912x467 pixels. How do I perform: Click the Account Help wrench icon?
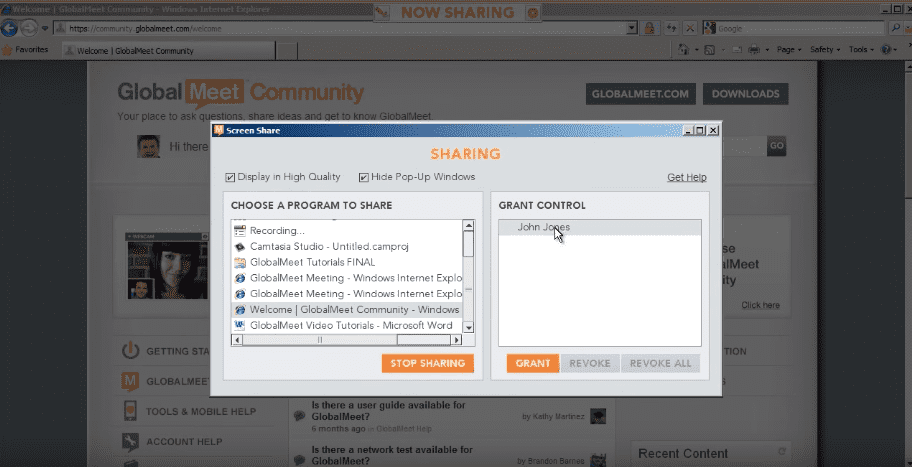130,441
